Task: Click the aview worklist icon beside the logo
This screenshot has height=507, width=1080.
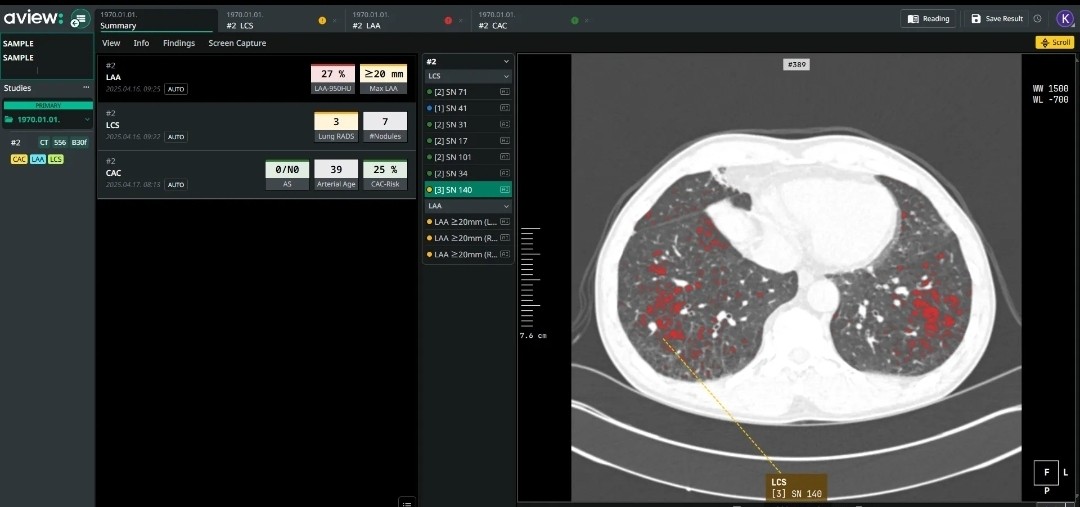Action: tap(80, 19)
